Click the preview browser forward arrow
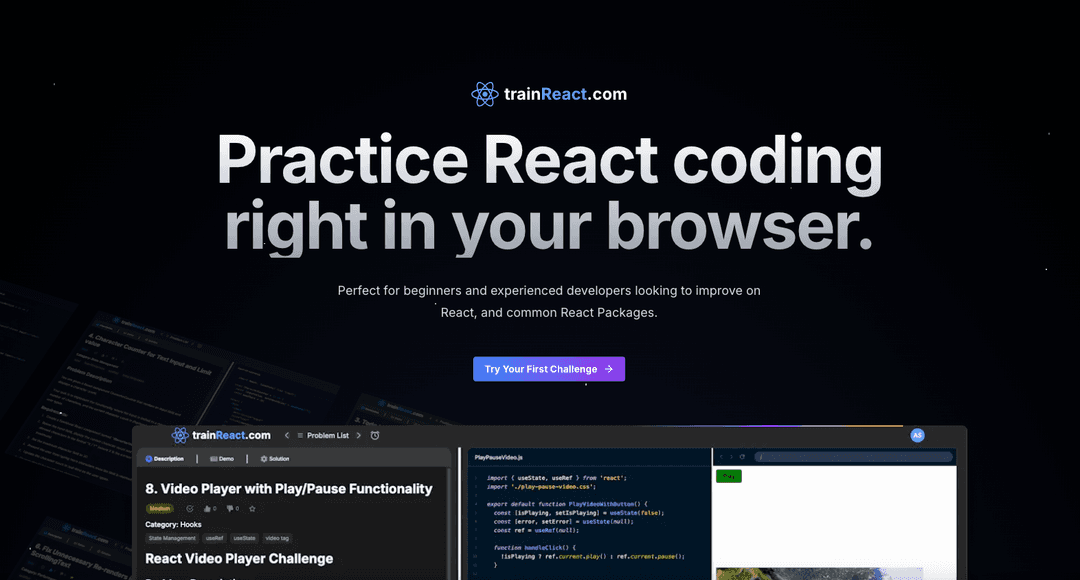The height and width of the screenshot is (580, 1080). click(x=731, y=457)
